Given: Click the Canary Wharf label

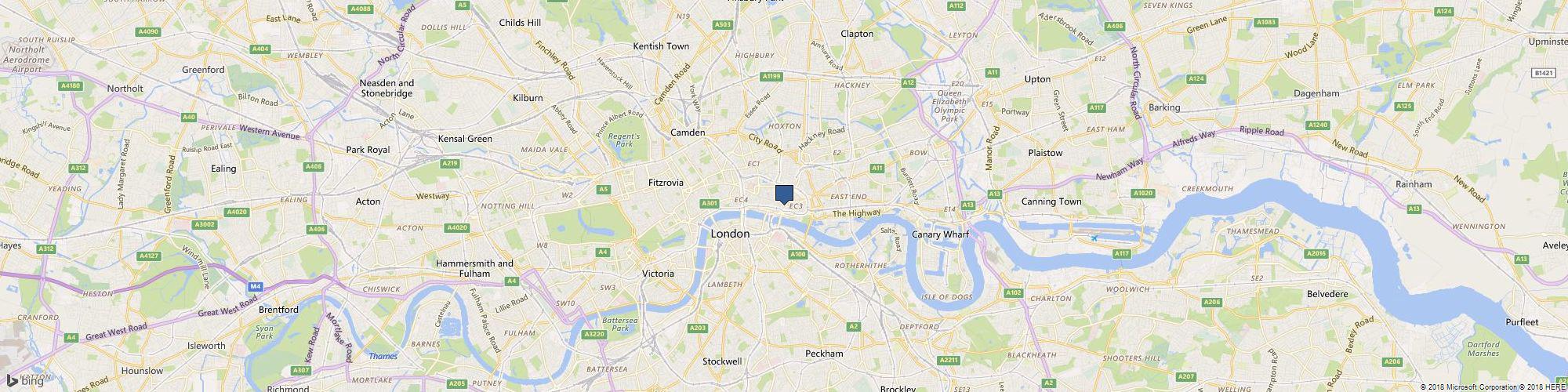Looking at the screenshot, I should (x=941, y=234).
